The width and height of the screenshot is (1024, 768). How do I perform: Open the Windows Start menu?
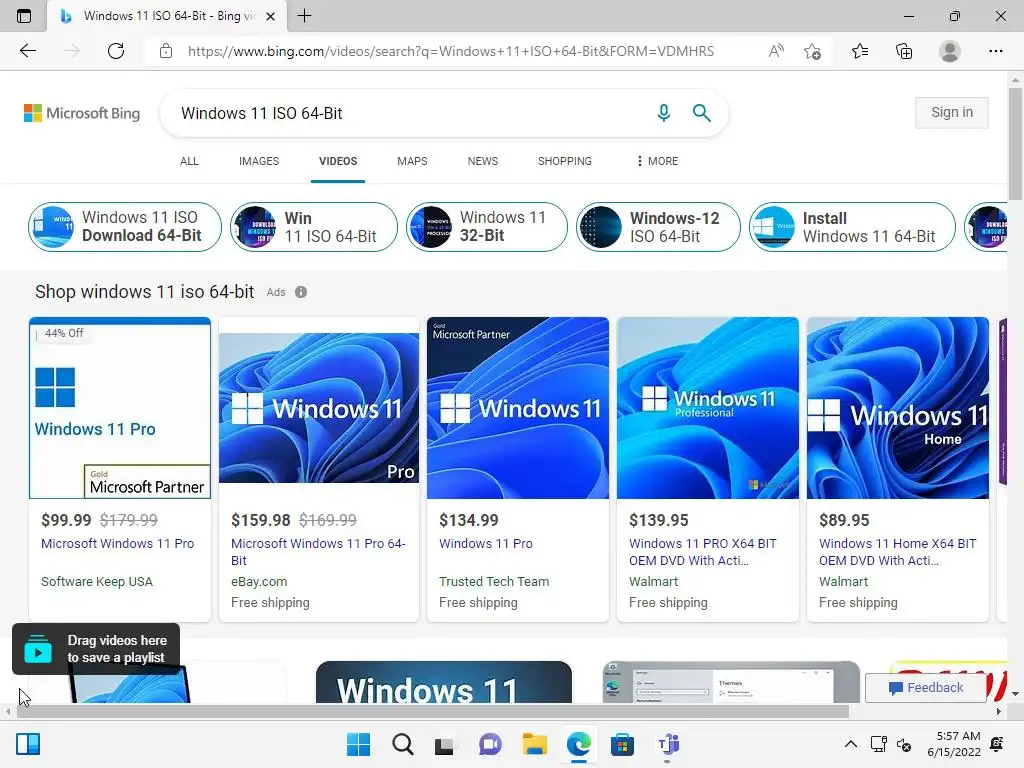(359, 744)
